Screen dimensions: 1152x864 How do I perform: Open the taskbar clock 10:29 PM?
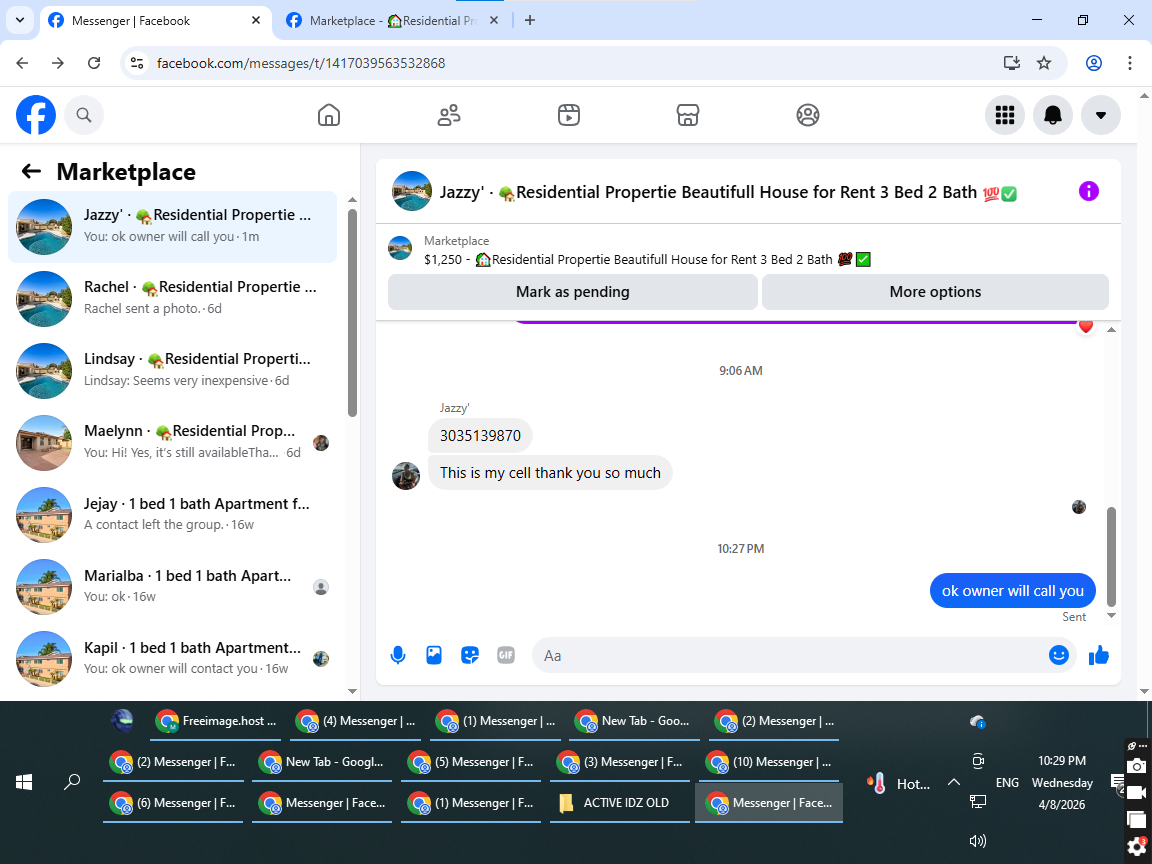1062,782
